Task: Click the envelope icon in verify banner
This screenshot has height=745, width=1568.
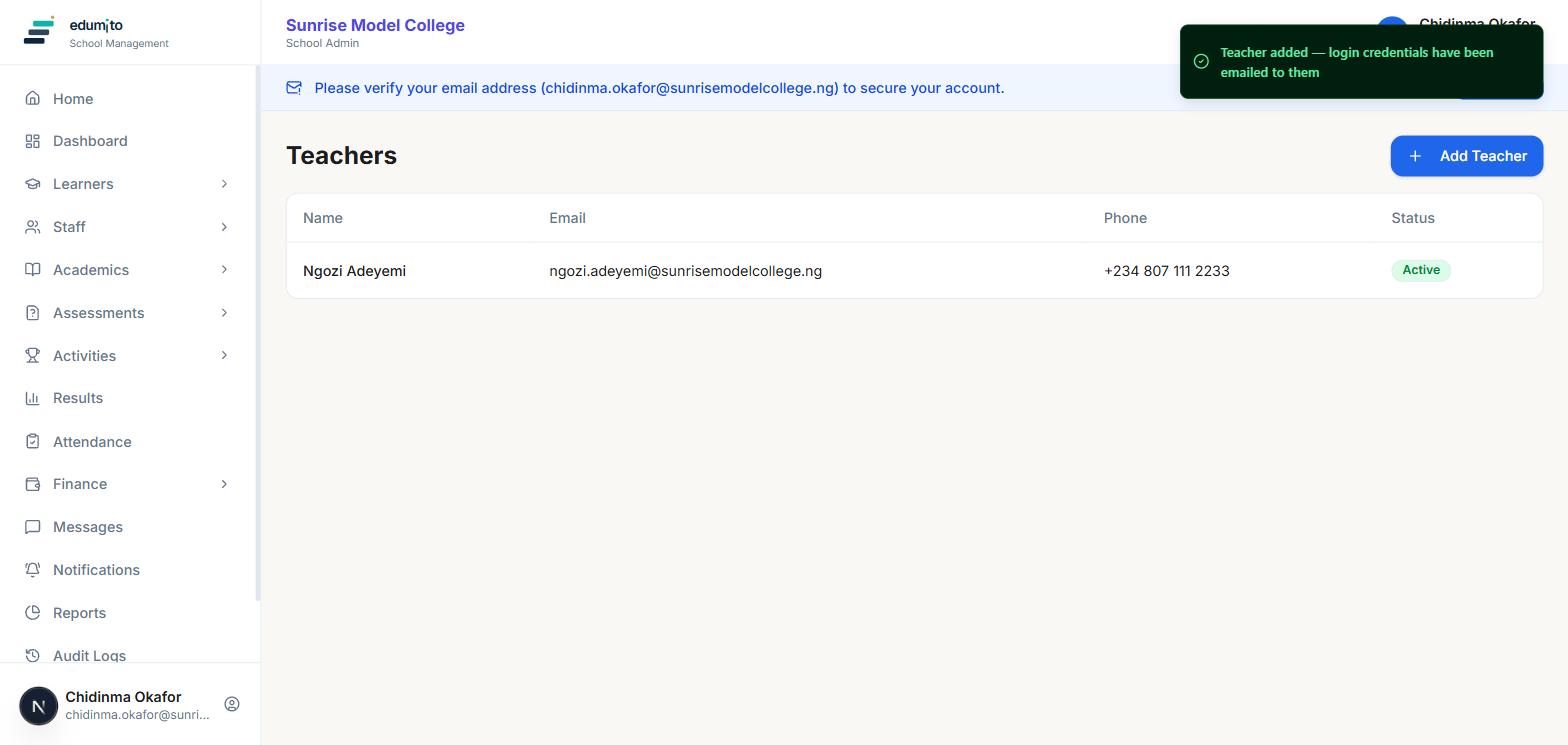Action: click(294, 88)
